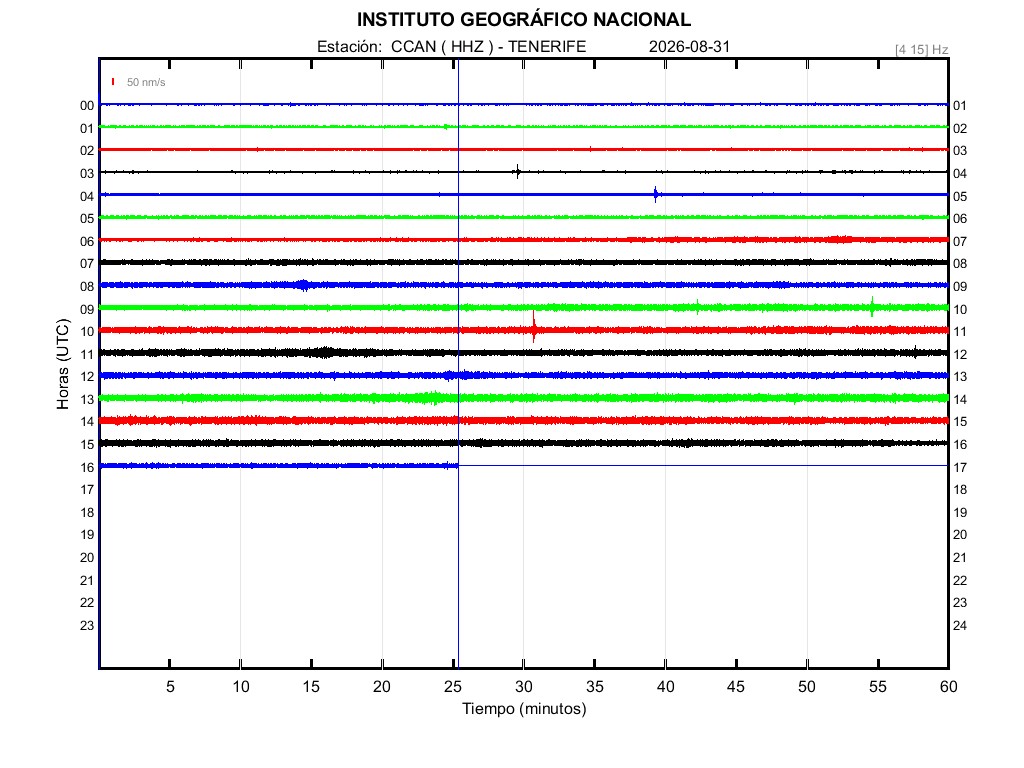Click x-axis tick label 5
This screenshot has height=768, width=1024.
170,687
